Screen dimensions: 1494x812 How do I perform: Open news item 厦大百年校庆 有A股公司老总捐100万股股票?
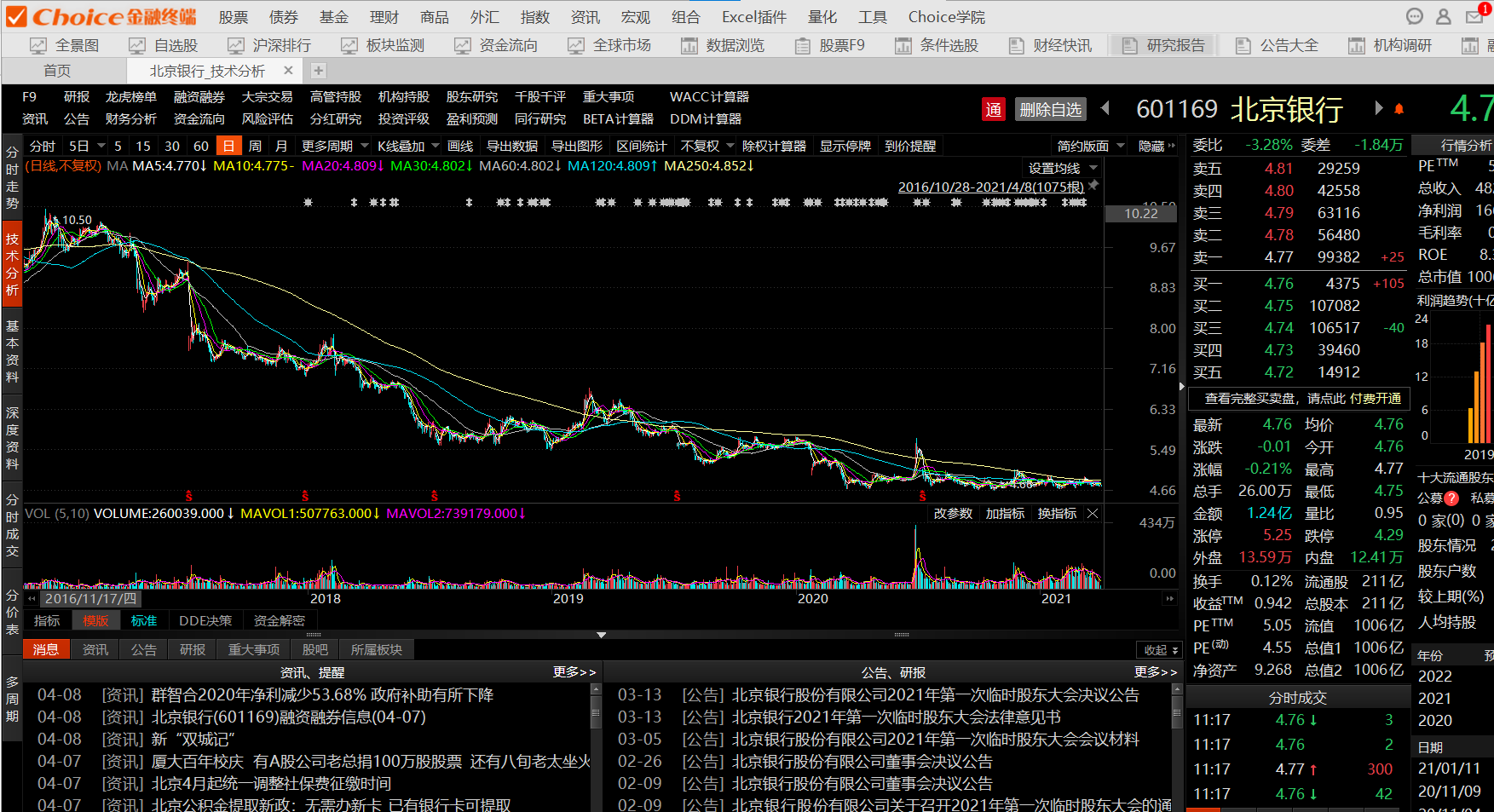371,761
